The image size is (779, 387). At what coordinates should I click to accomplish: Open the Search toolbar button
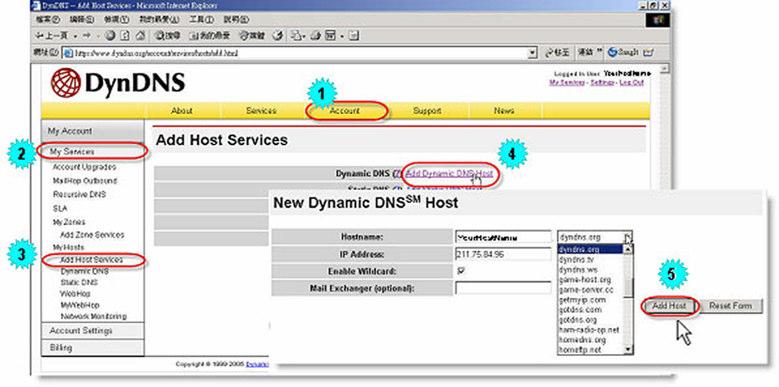click(167, 36)
